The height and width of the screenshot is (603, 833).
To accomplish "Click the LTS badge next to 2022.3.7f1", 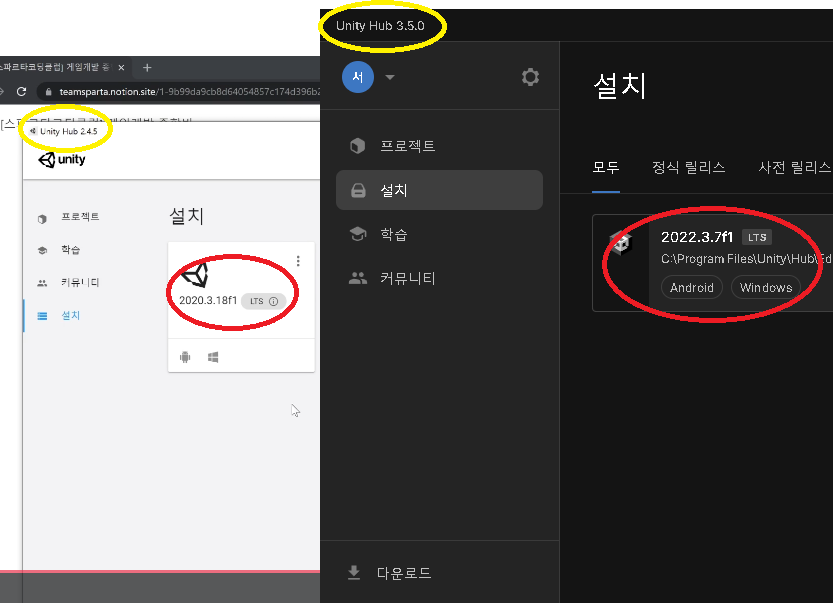I will 757,237.
